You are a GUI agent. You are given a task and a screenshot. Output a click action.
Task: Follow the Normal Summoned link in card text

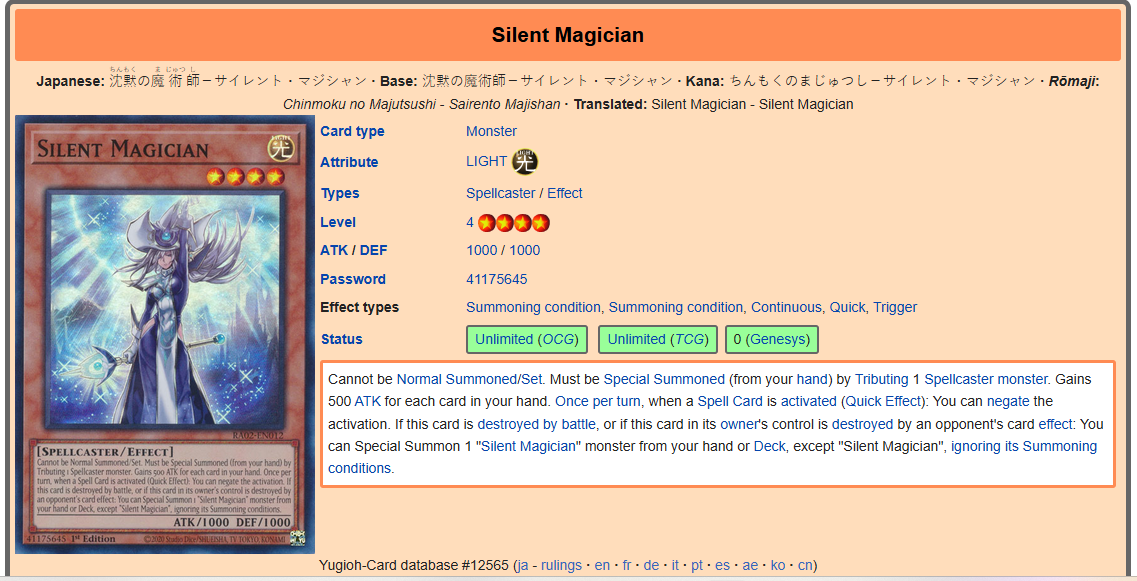tap(458, 379)
